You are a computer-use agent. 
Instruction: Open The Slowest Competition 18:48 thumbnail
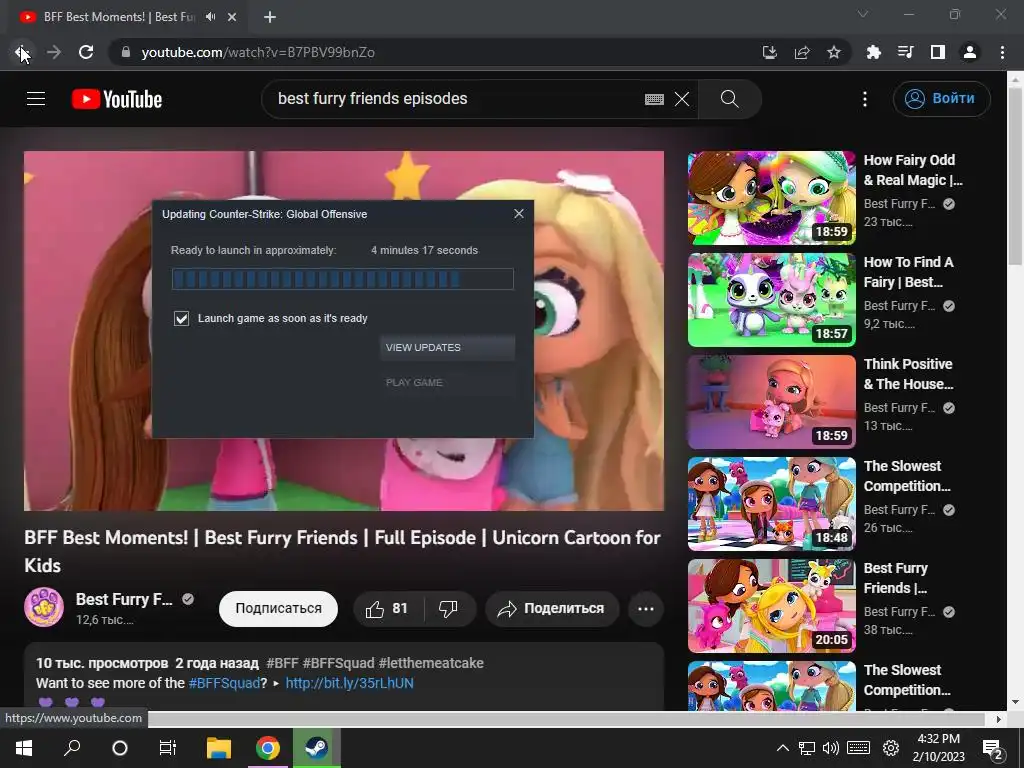click(x=771, y=504)
